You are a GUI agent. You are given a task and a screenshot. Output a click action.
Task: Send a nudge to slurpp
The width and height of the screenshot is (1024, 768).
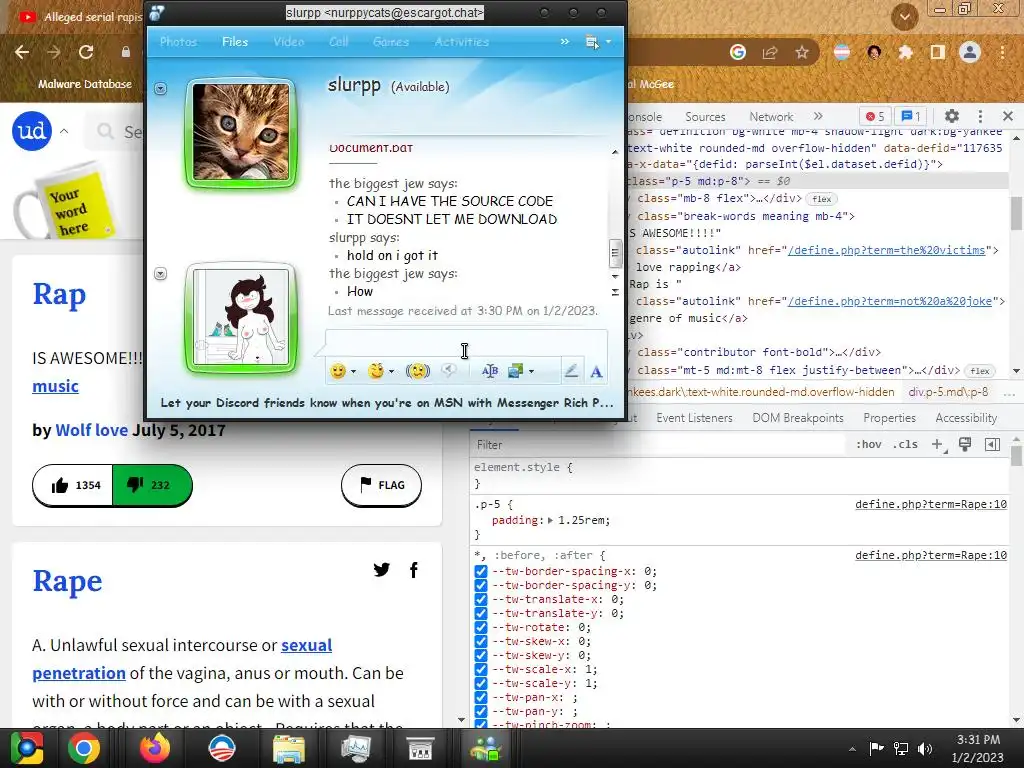tap(418, 371)
